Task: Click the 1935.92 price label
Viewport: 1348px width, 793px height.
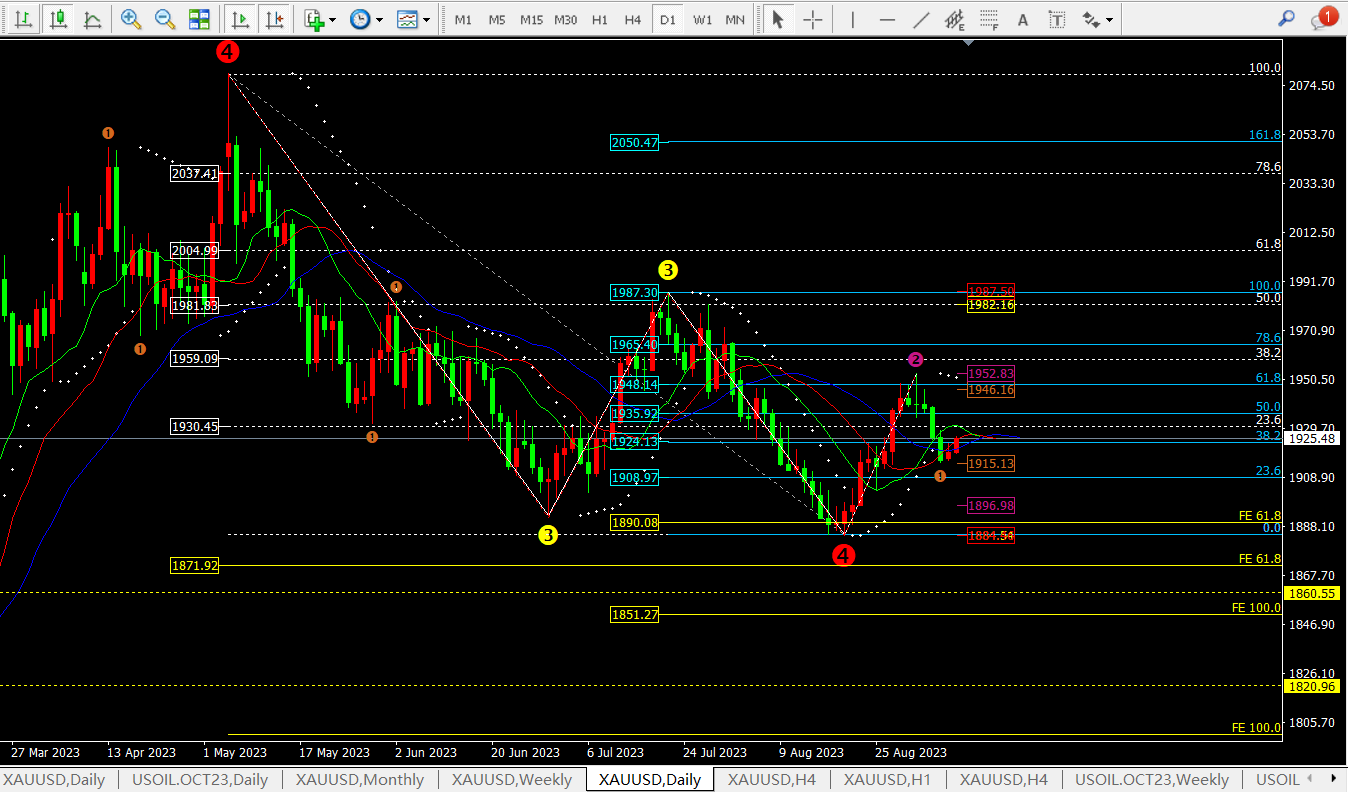Action: [635, 414]
